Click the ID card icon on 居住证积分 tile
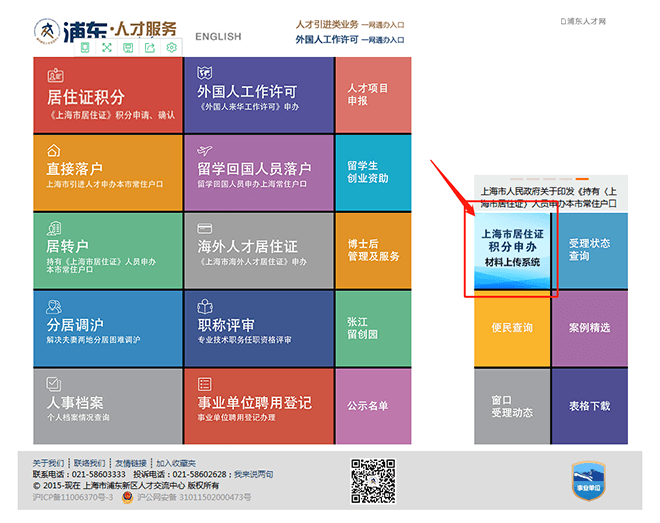 55,76
